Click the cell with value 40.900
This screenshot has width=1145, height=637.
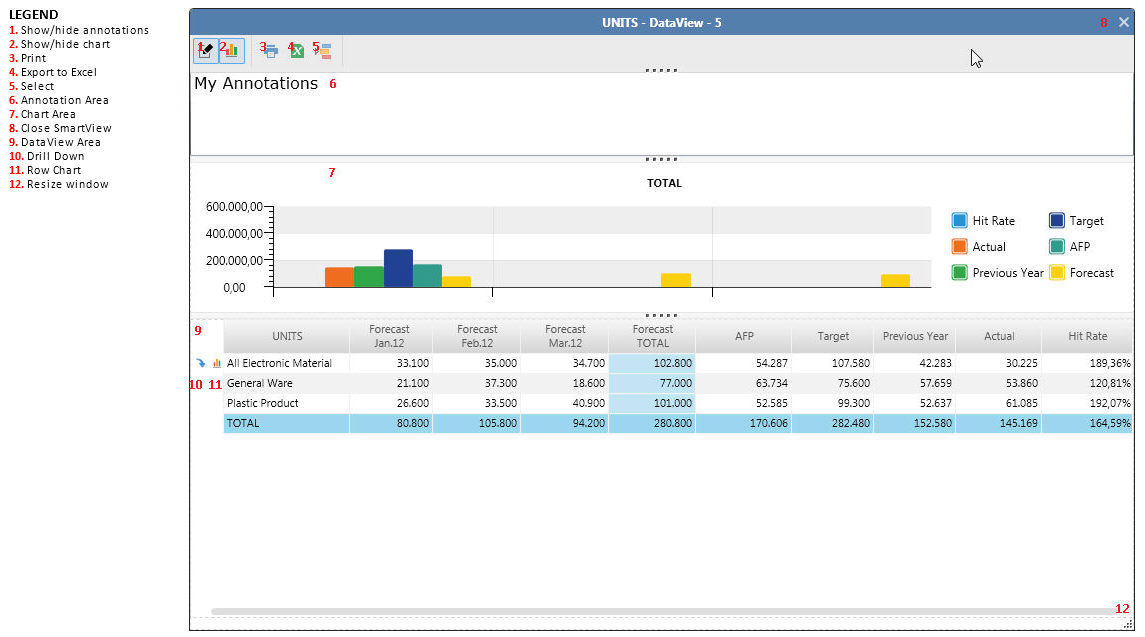[x=564, y=403]
